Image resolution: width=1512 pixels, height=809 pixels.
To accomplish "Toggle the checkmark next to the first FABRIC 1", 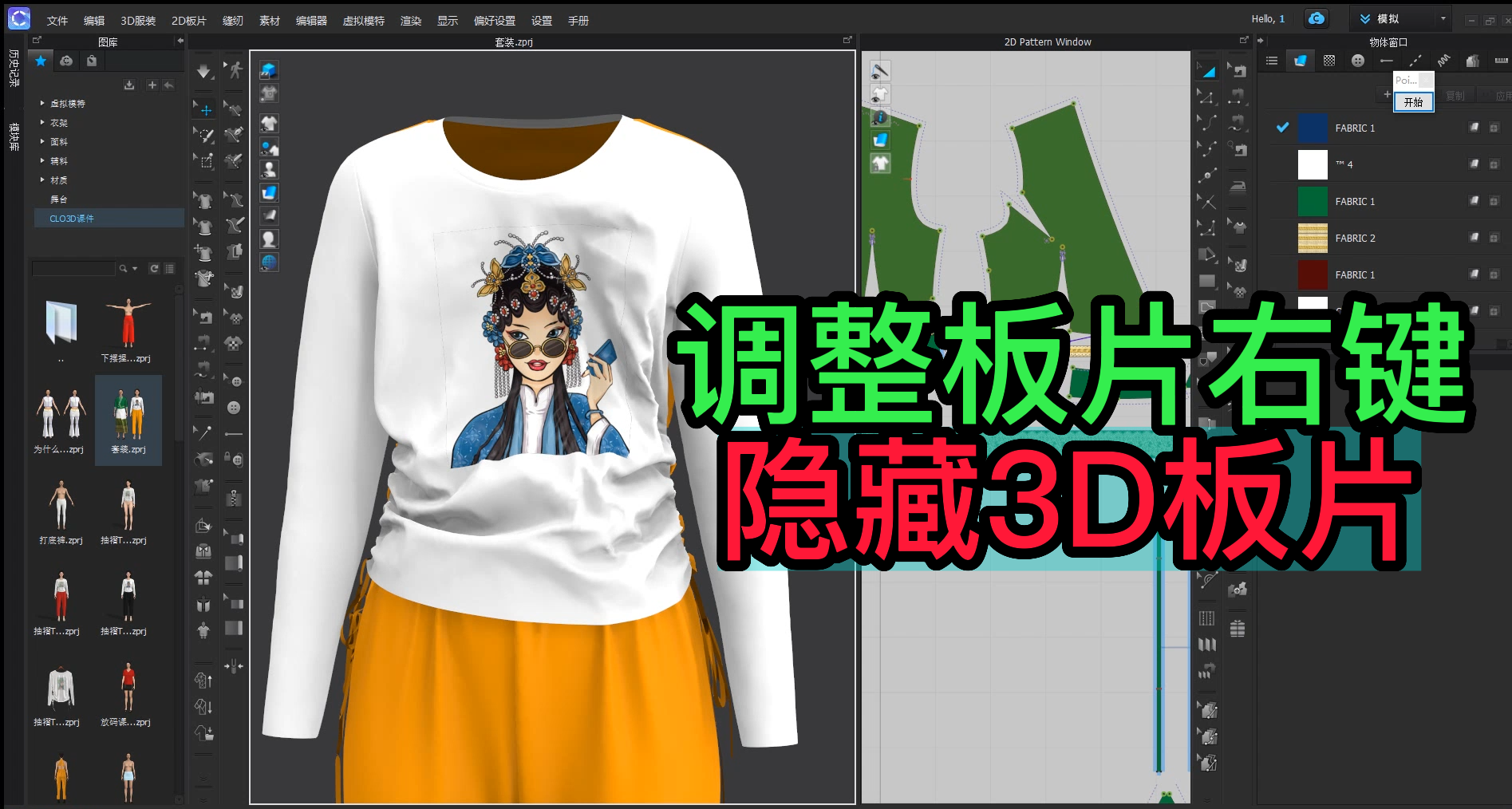I will pos(1283,127).
